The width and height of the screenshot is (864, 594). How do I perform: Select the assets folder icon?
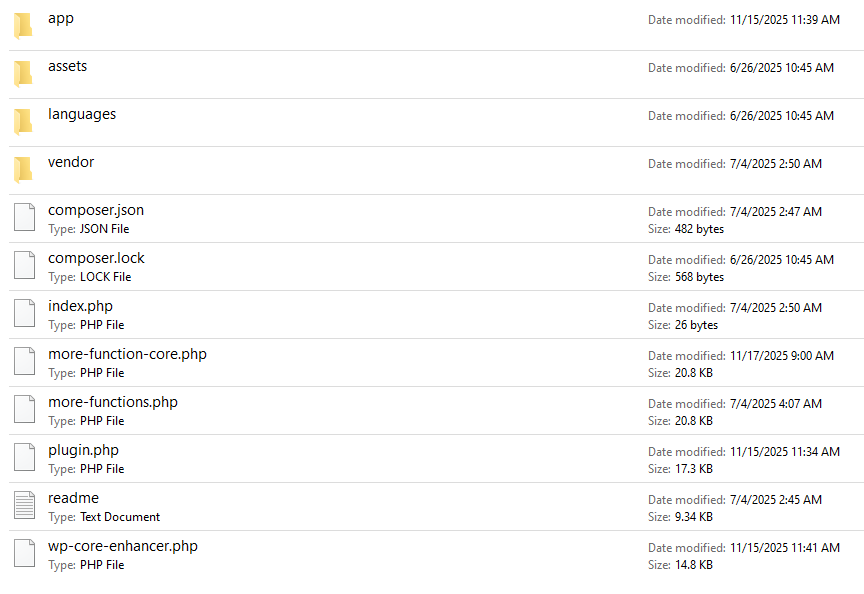pyautogui.click(x=23, y=73)
